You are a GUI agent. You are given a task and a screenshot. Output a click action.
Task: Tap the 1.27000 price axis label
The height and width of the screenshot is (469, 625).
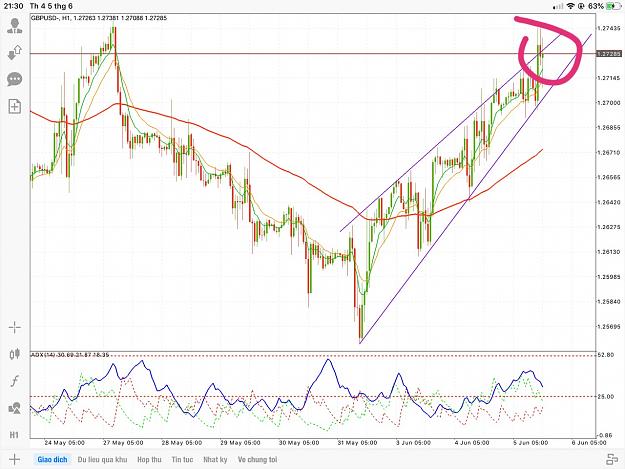point(609,103)
